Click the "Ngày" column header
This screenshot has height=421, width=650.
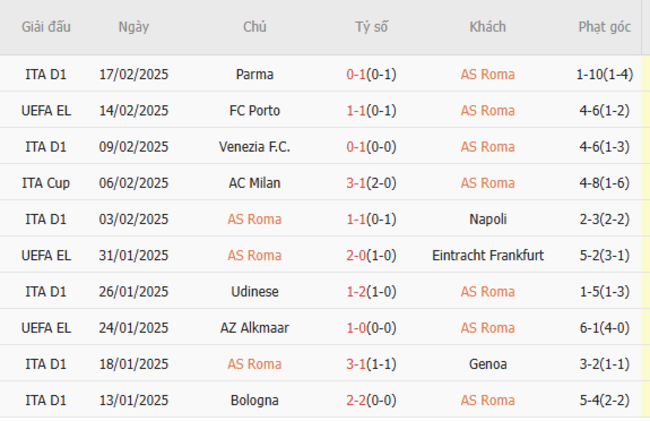coord(133,27)
